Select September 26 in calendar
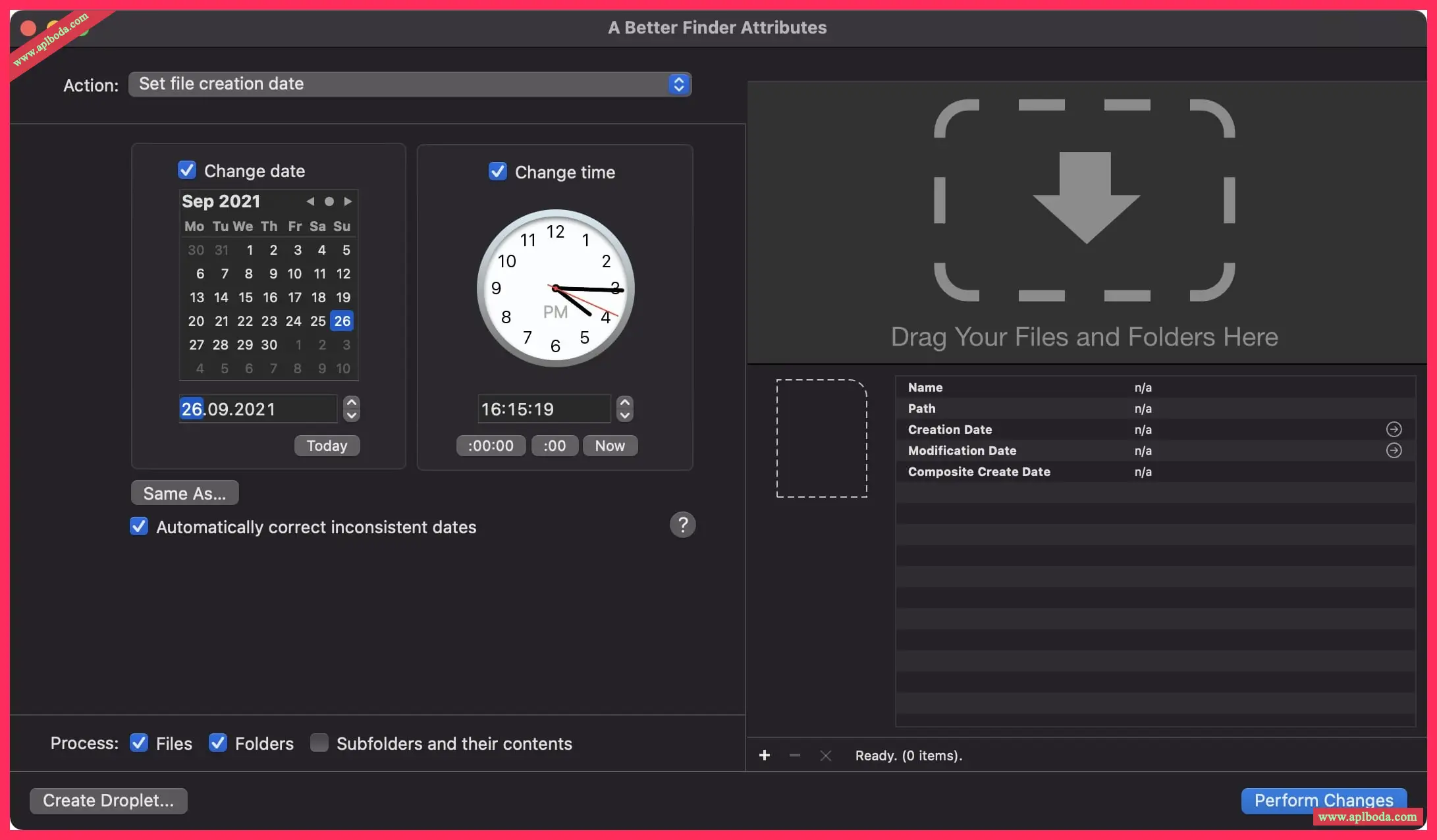 (x=342, y=321)
